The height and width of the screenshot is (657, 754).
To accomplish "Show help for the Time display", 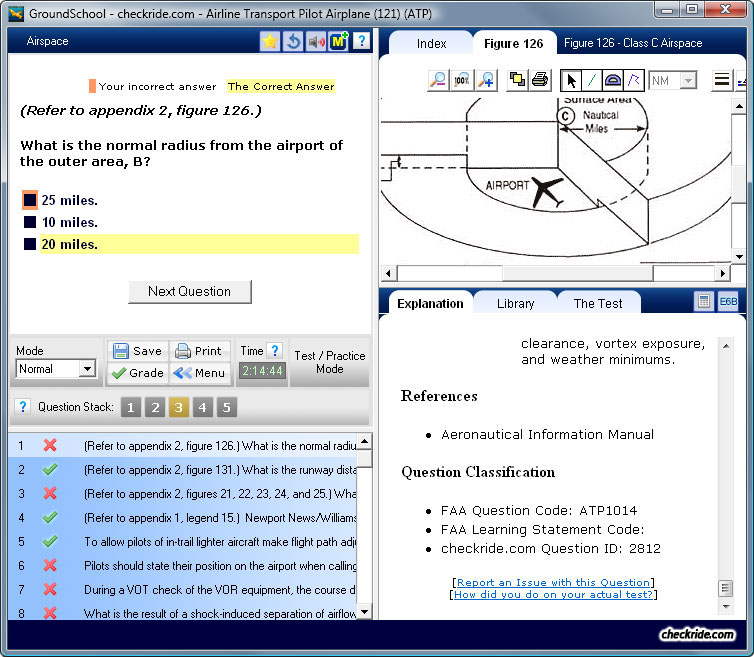I will (275, 351).
